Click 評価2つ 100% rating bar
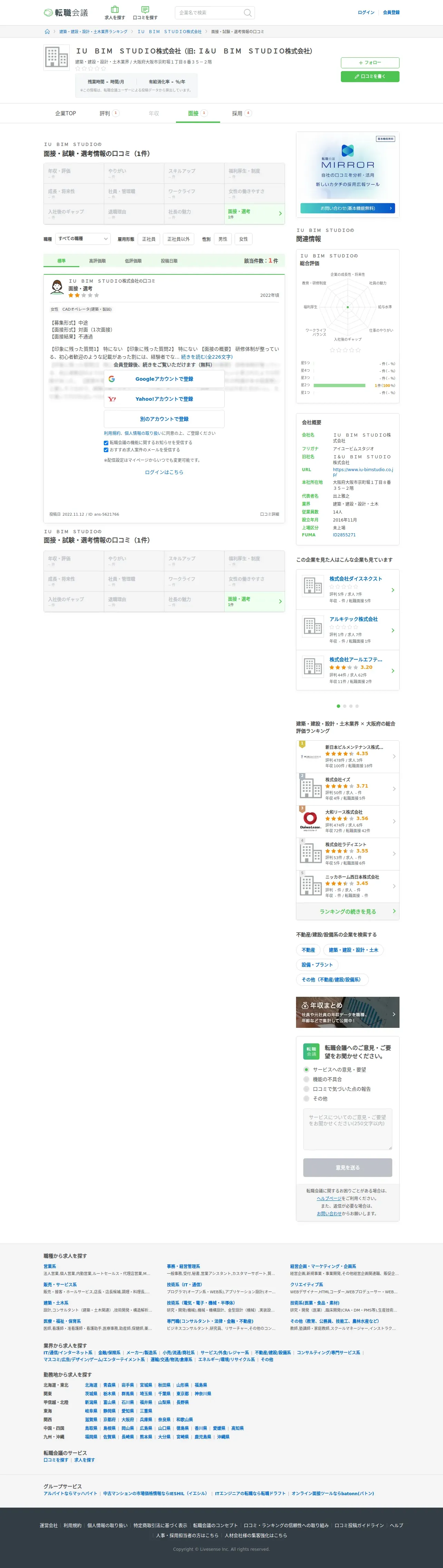This screenshot has height=1568, width=443. point(339,385)
